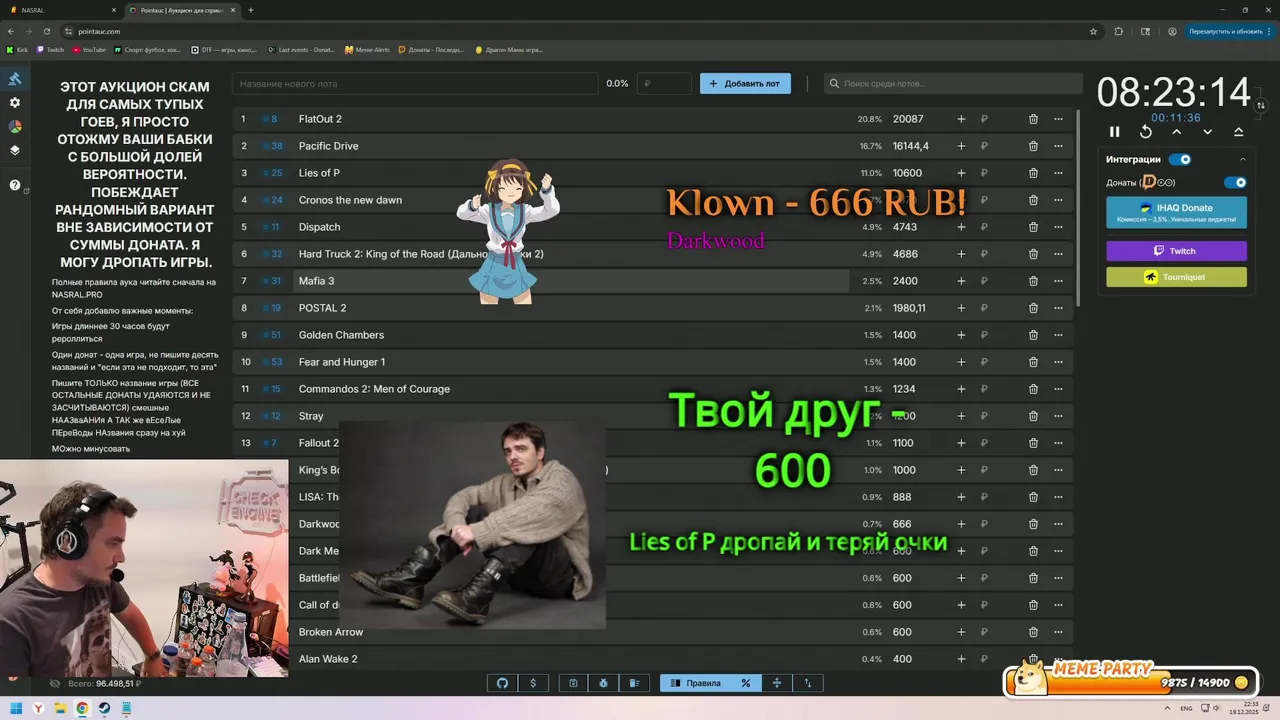Open the auction page in left sidebar
Screen dimensions: 1280x720
click(x=15, y=79)
